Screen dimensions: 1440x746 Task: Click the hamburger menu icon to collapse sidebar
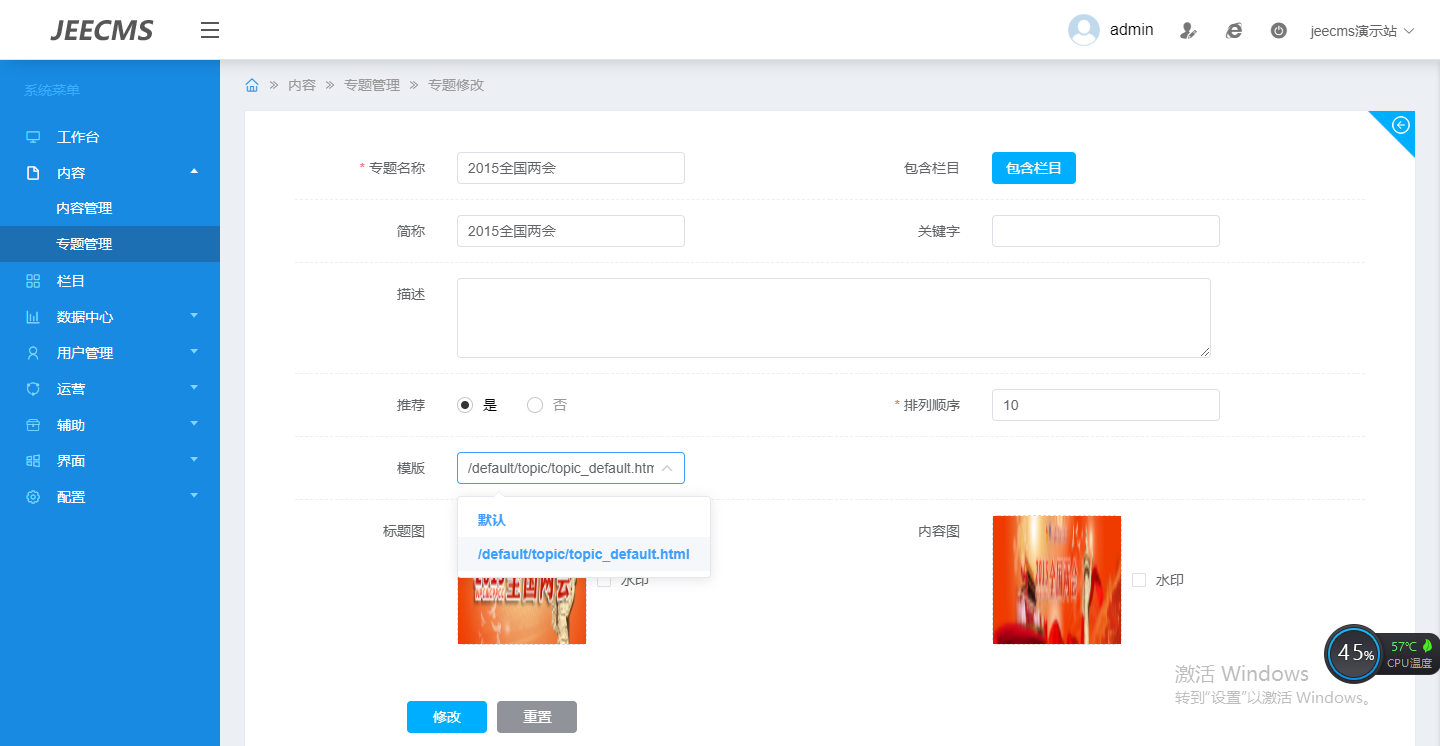[209, 30]
